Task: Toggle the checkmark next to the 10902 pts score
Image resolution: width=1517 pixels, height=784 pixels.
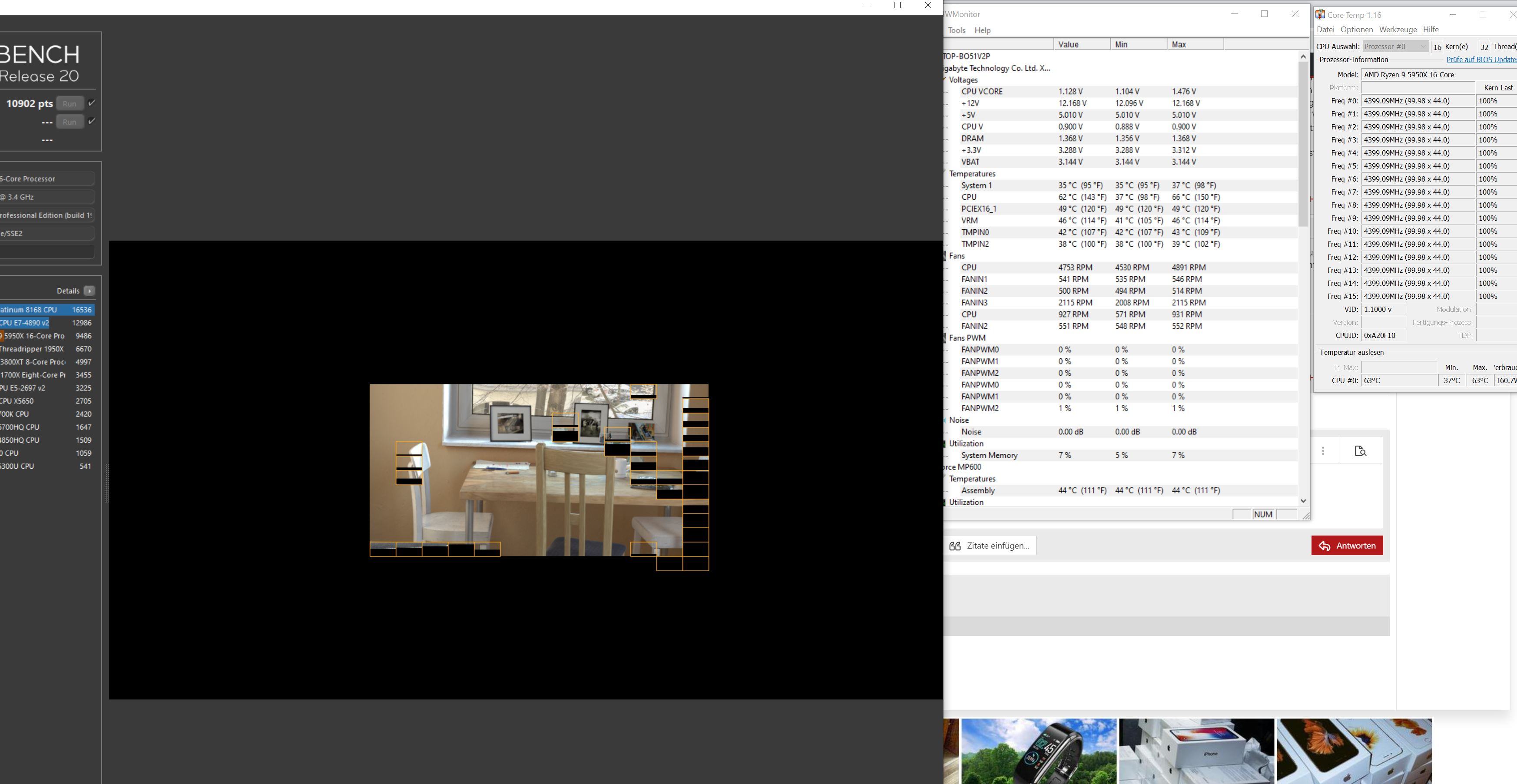Action: point(91,103)
